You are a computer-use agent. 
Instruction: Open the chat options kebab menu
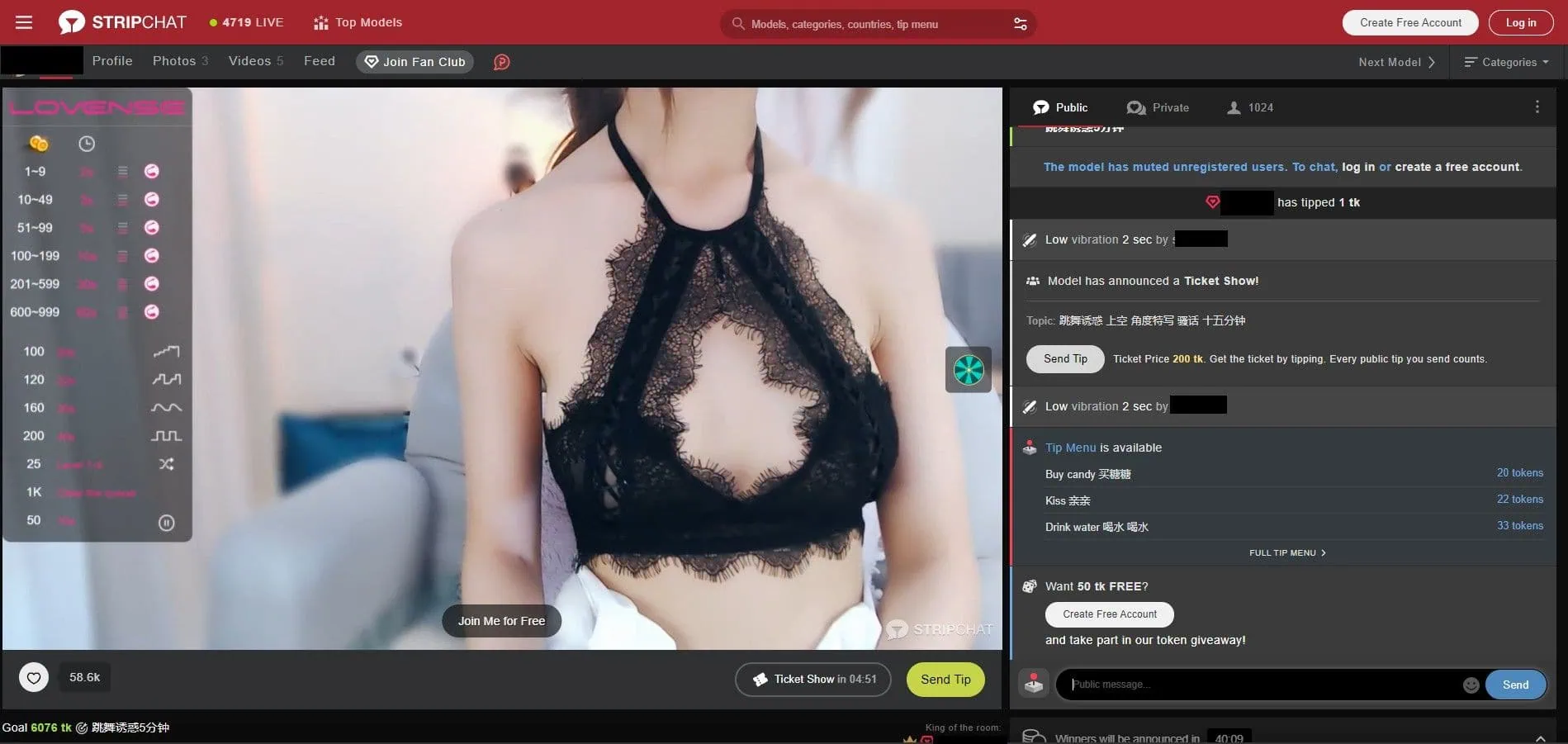(x=1537, y=107)
